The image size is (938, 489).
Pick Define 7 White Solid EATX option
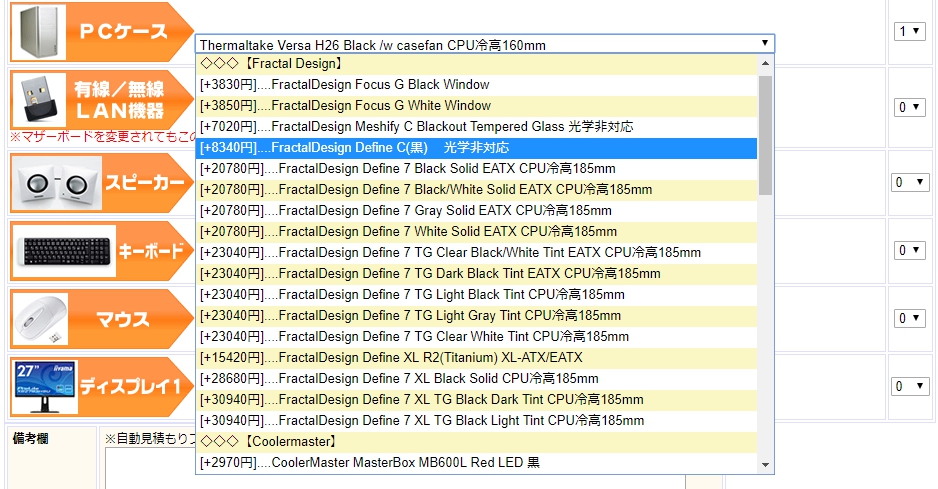pos(476,231)
